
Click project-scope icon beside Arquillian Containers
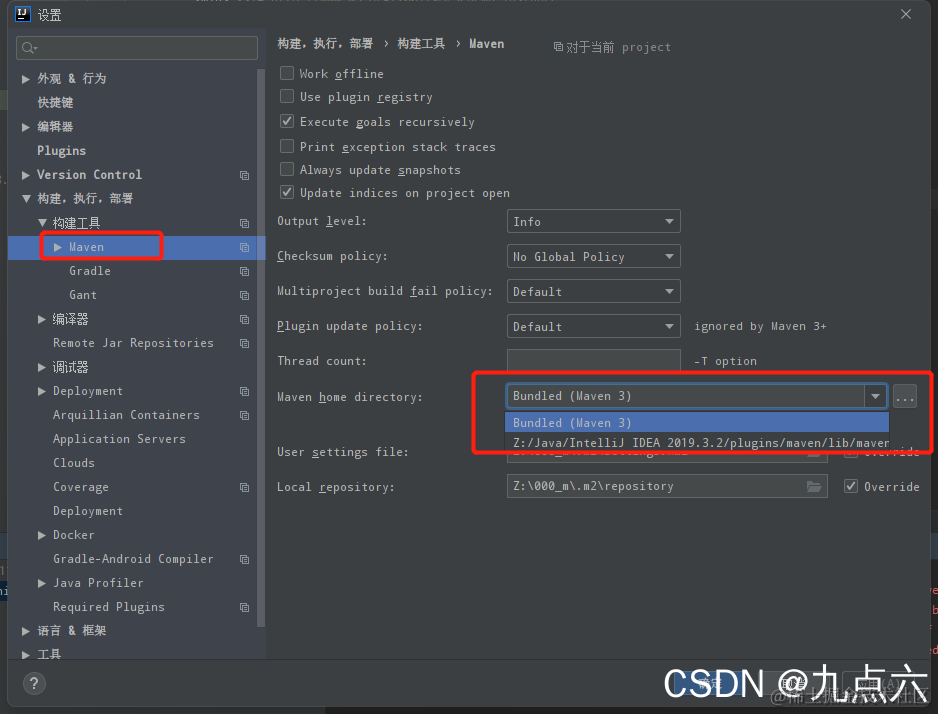point(244,415)
